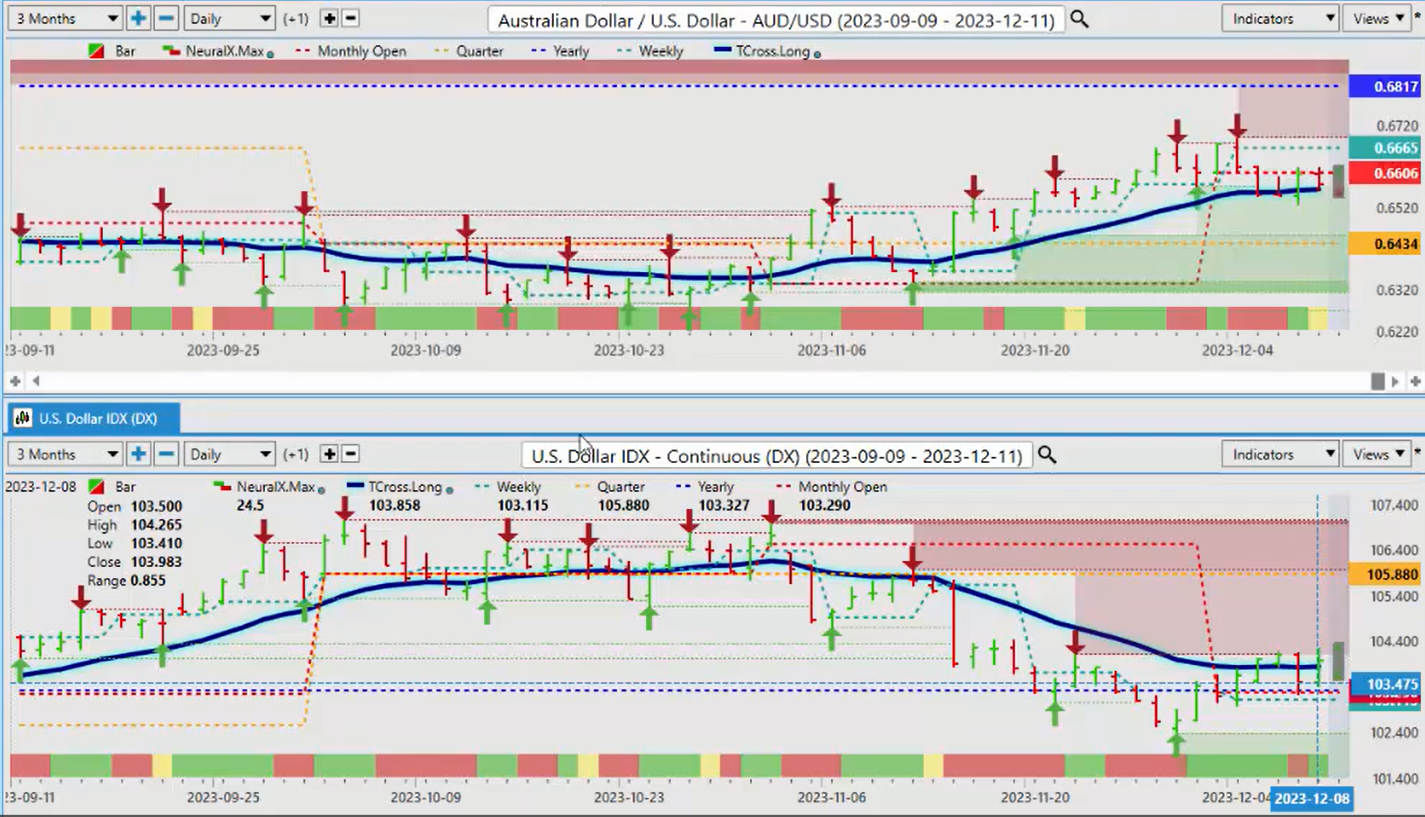Click AUD/USD symbol search magnifier

point(1079,19)
